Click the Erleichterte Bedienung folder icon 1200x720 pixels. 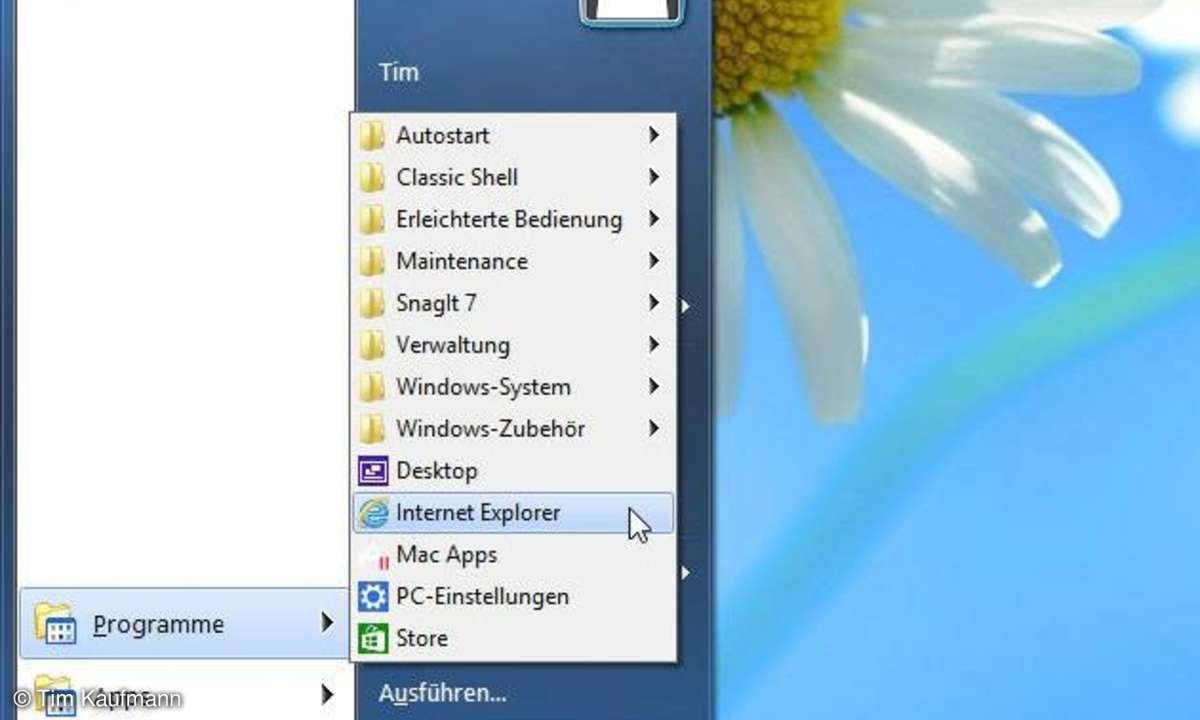point(372,219)
